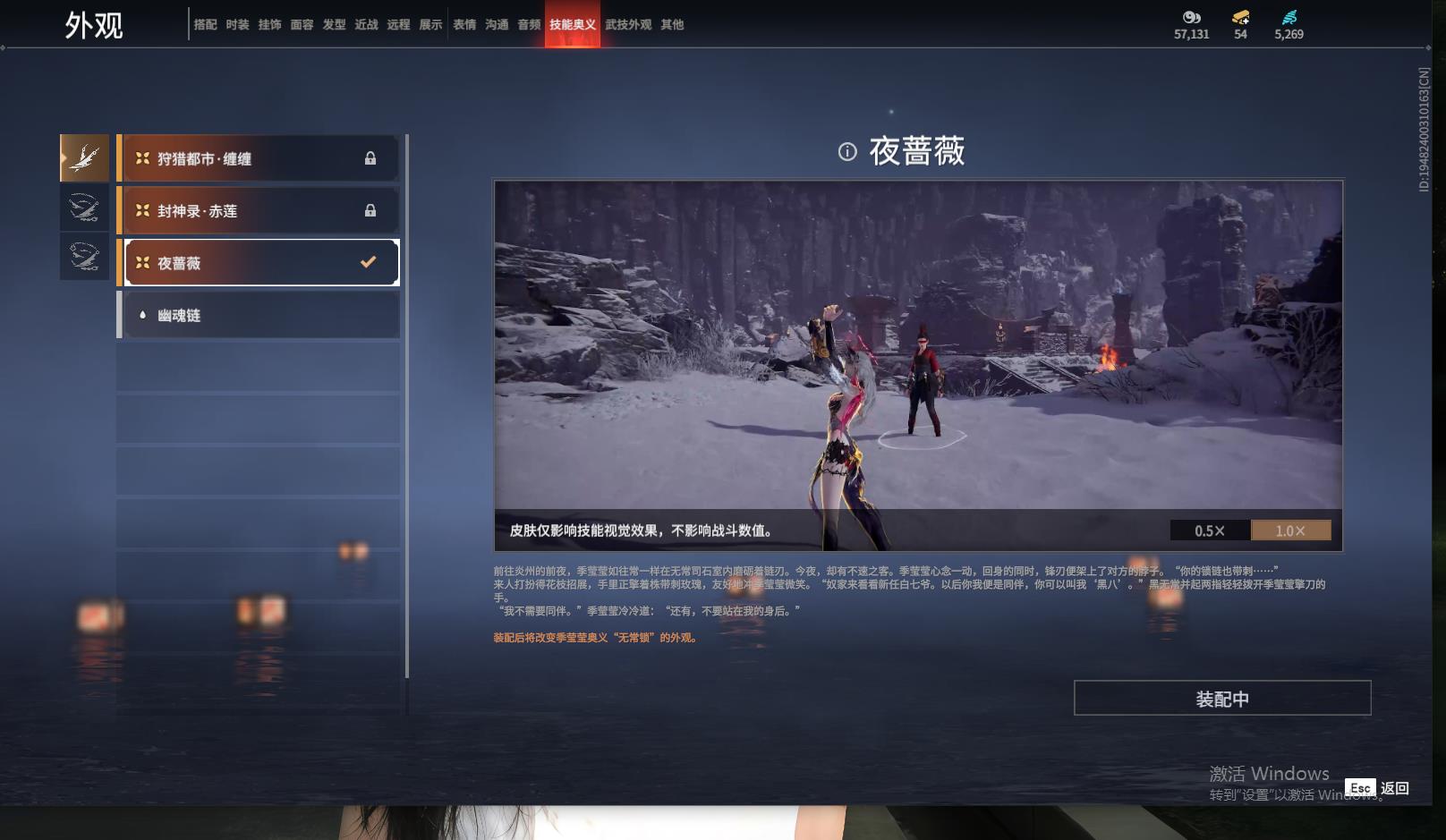Go to the 表情 tab
Screen dimensions: 1446x840
[464, 24]
